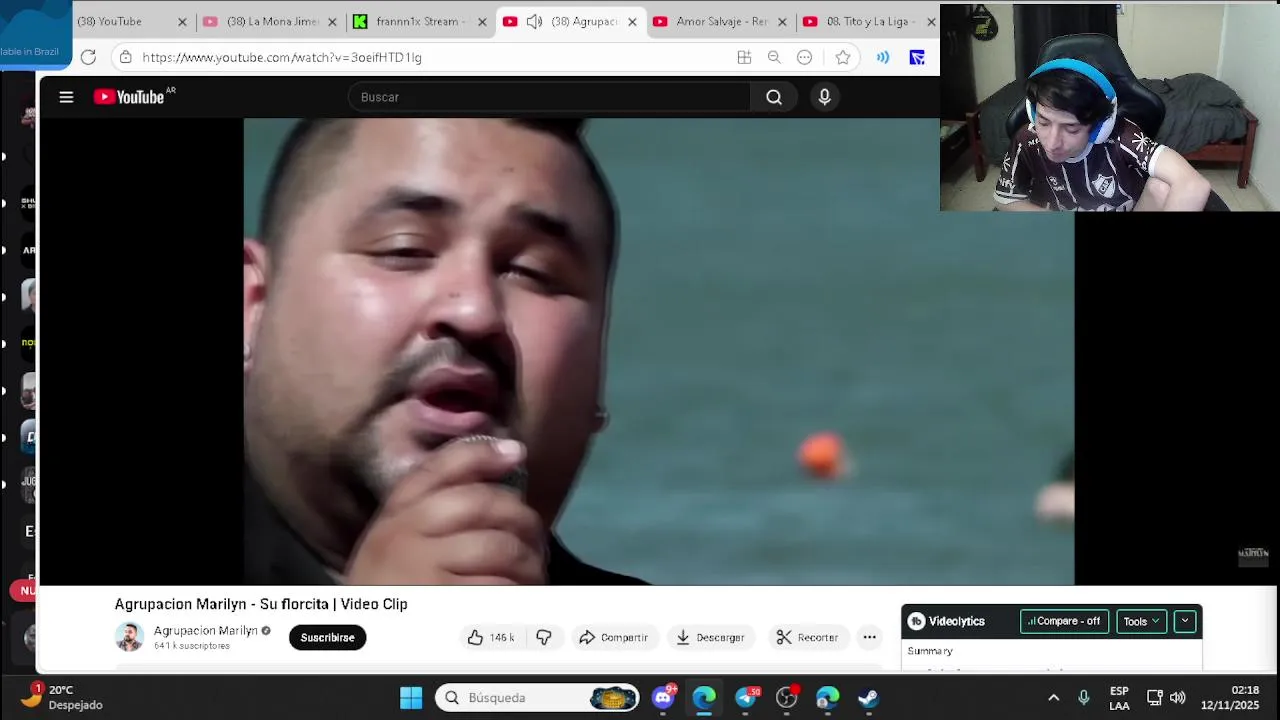1280x720 pixels.
Task: Pause the video by clicking the player
Action: [x=658, y=351]
